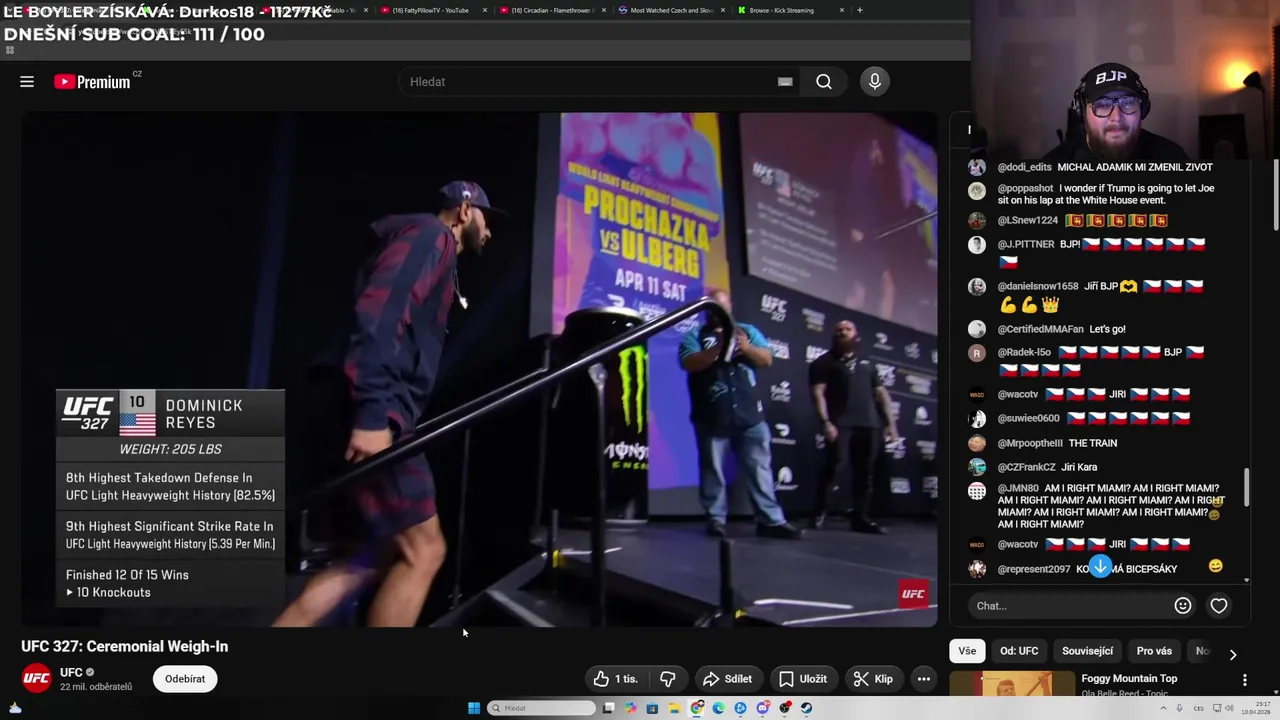Click the live chat scrollbar thumb
The image size is (1280, 720).
[1246, 487]
